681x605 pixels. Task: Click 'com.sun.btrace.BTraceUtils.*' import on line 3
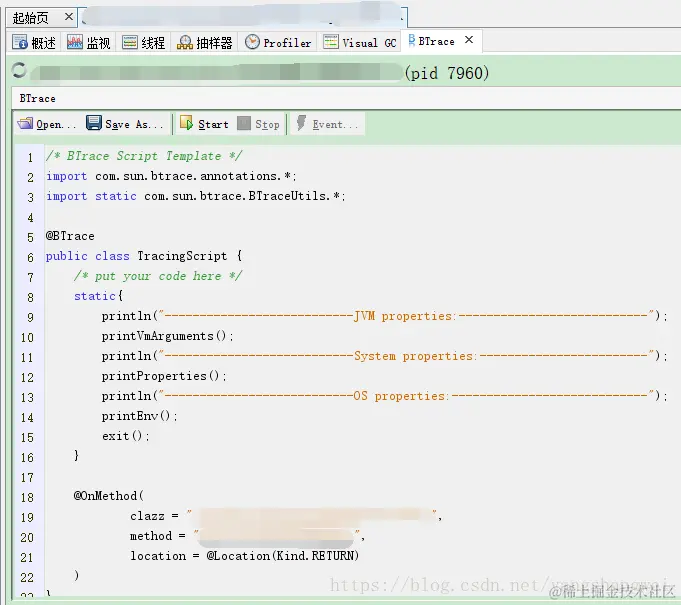(x=242, y=196)
